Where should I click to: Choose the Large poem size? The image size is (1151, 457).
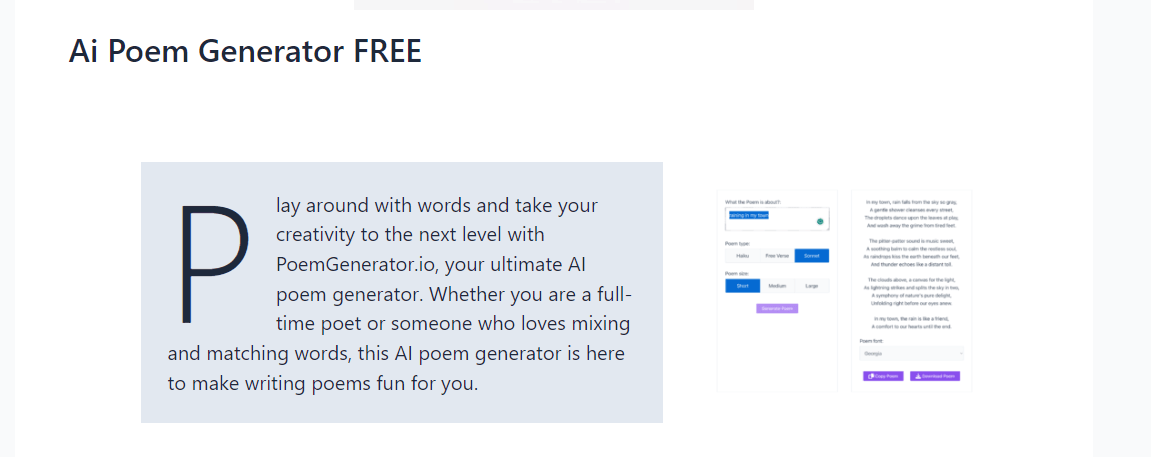[x=812, y=286]
